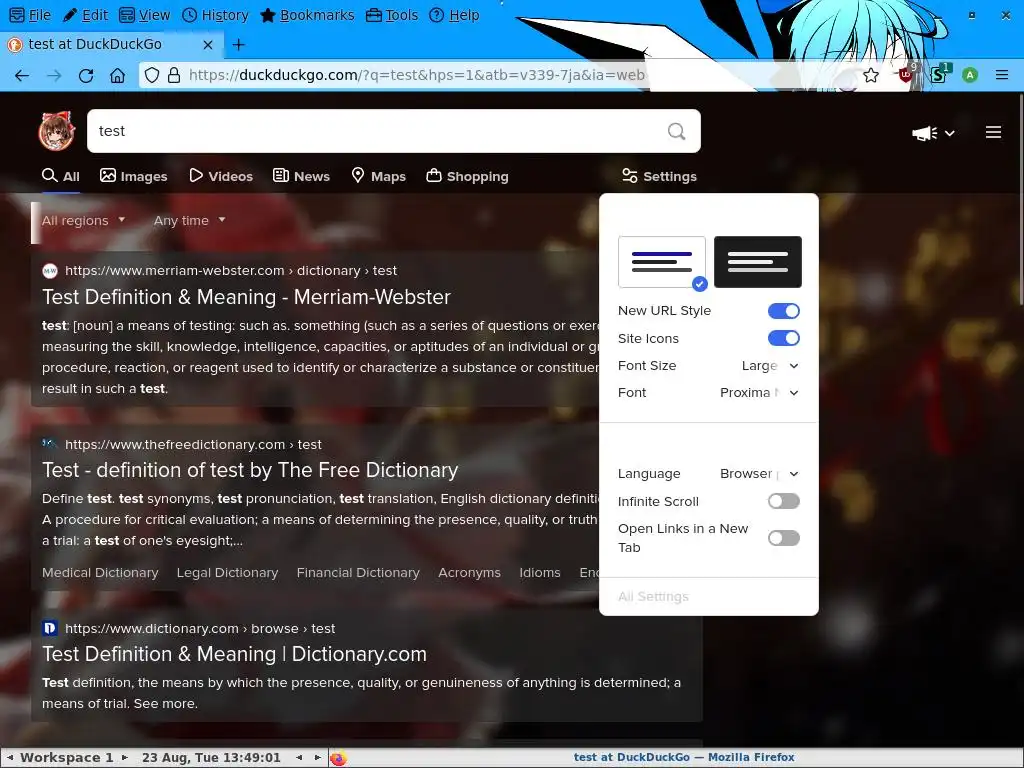Close the Settings dropdown panel
Screen dimensions: 1024x768
[x=660, y=176]
